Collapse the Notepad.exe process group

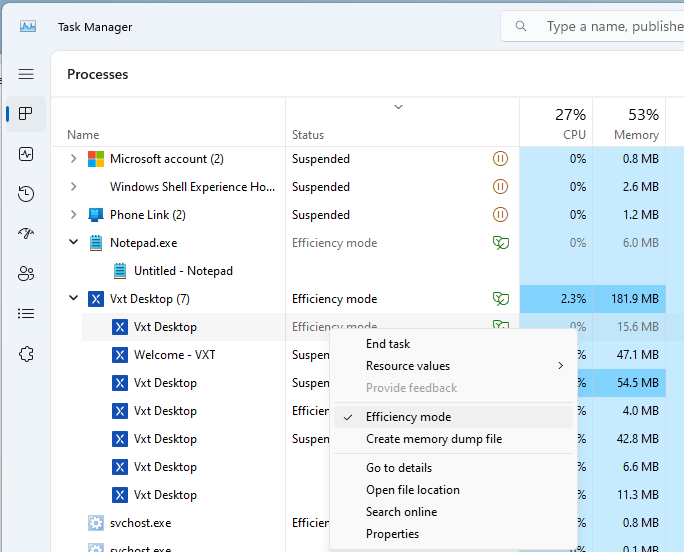click(73, 243)
